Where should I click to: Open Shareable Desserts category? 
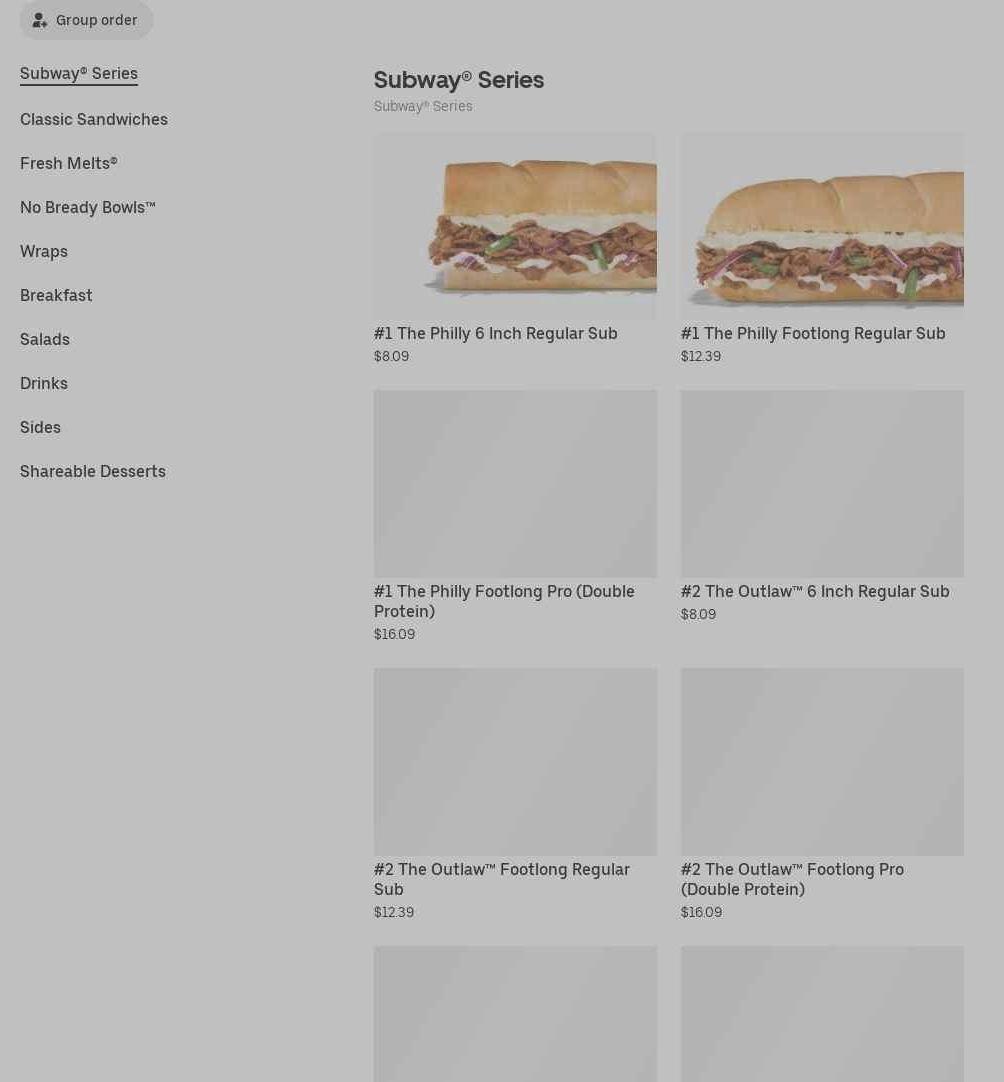pos(92,471)
